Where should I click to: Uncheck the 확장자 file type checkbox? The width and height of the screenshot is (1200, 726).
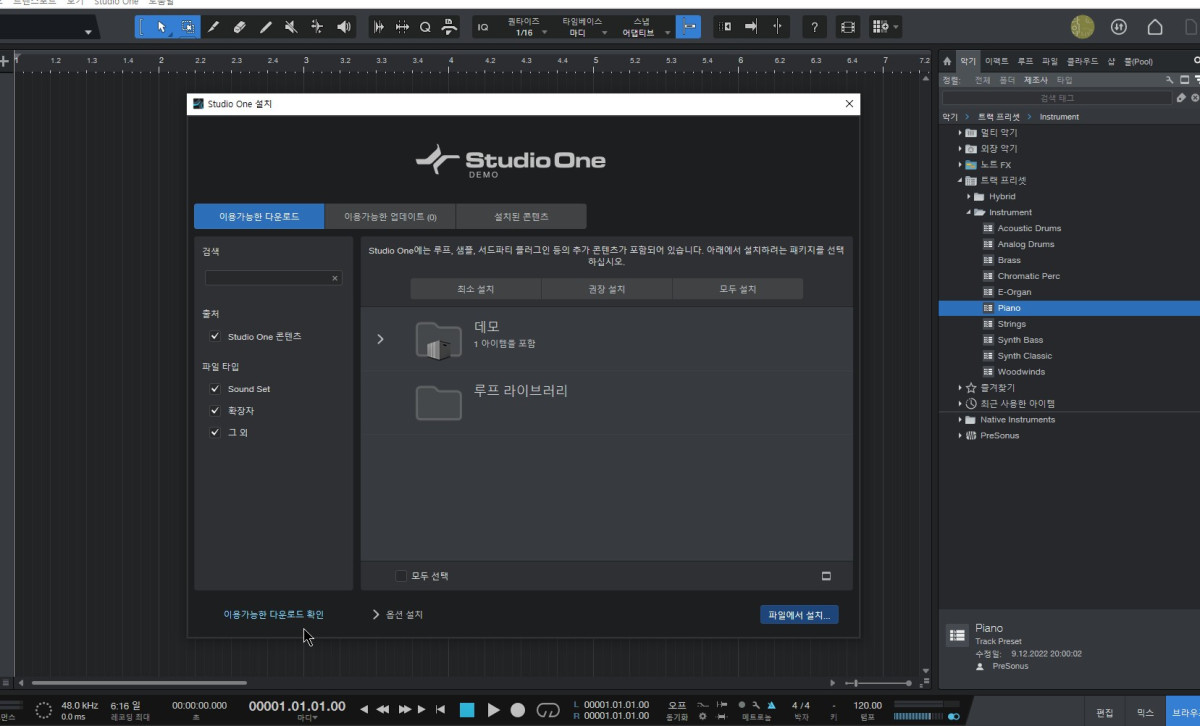coord(214,411)
